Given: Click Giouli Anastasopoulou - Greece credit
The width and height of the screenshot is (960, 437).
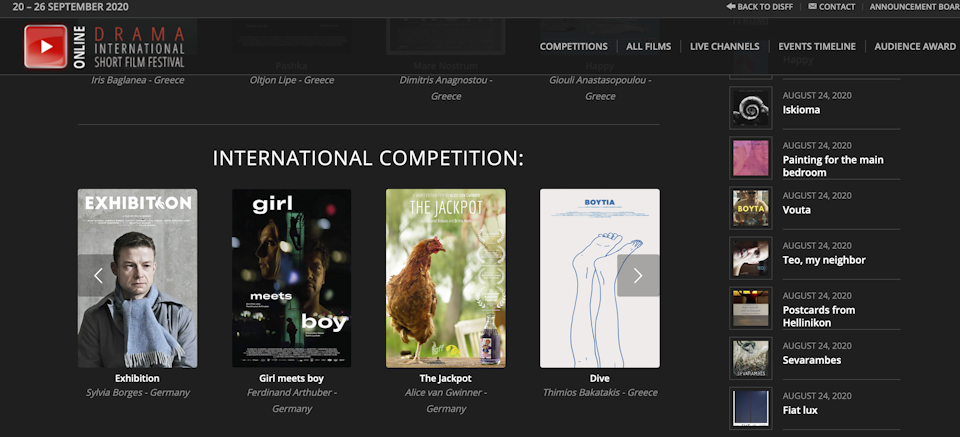Looking at the screenshot, I should point(600,88).
